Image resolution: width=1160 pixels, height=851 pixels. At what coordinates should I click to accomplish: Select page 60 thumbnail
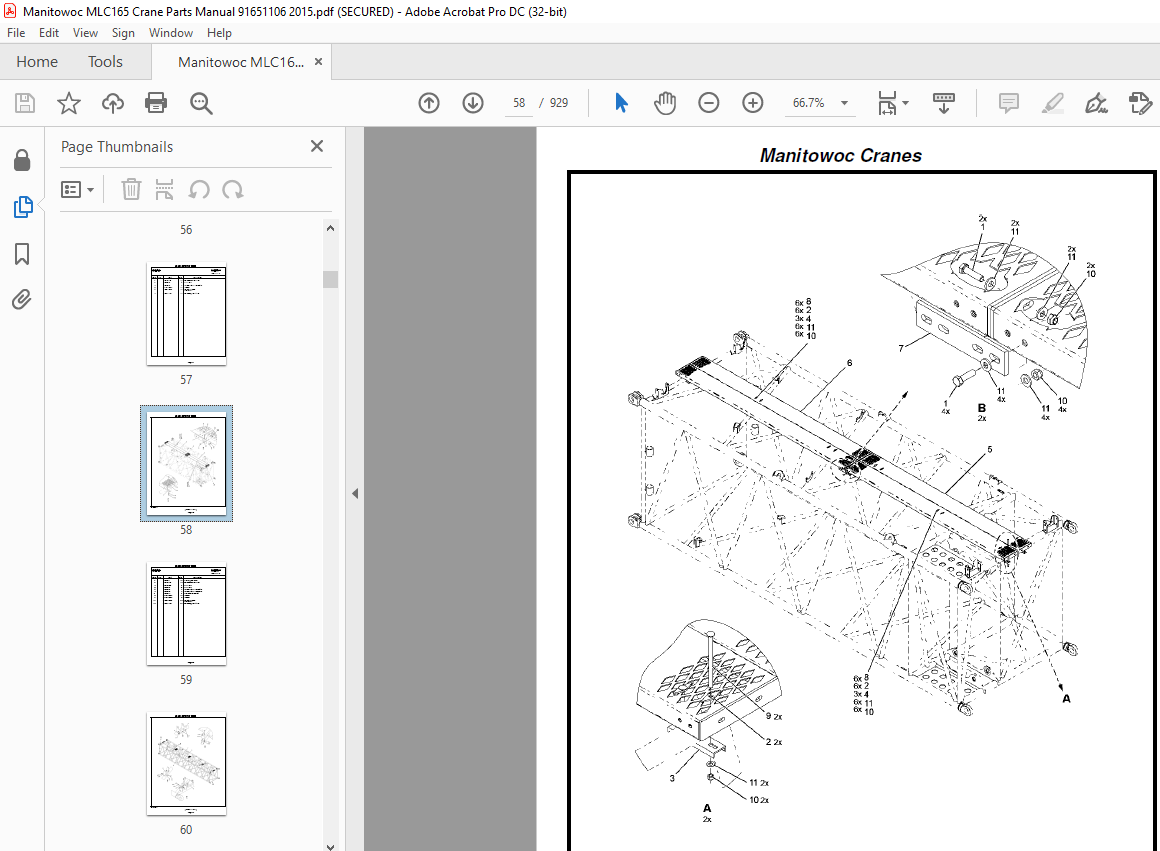click(186, 764)
